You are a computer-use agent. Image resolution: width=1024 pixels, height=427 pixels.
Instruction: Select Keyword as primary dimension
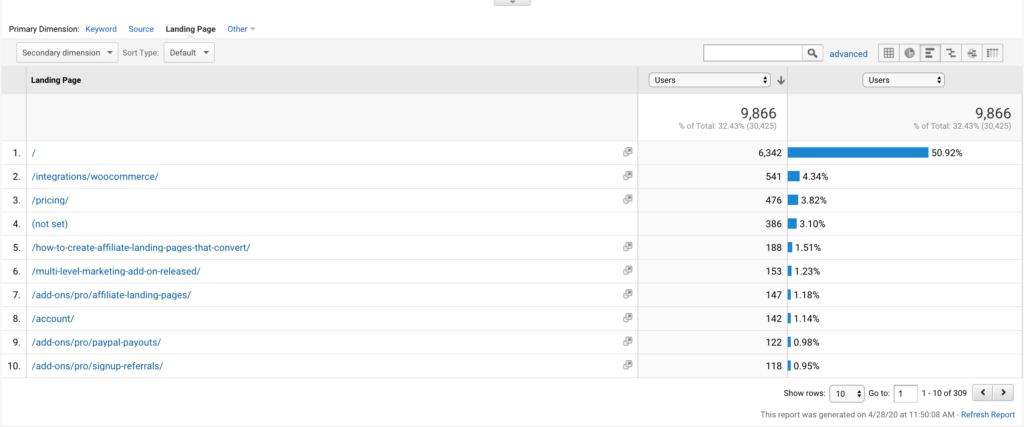[x=101, y=29]
